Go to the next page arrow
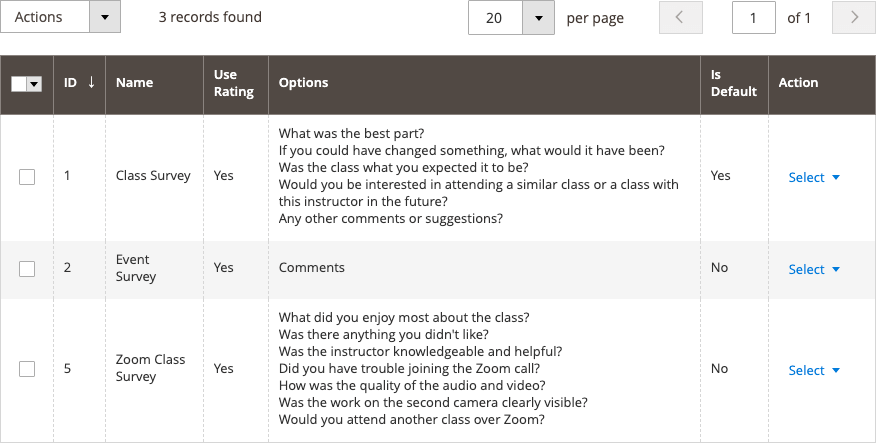876x443 pixels. [854, 18]
